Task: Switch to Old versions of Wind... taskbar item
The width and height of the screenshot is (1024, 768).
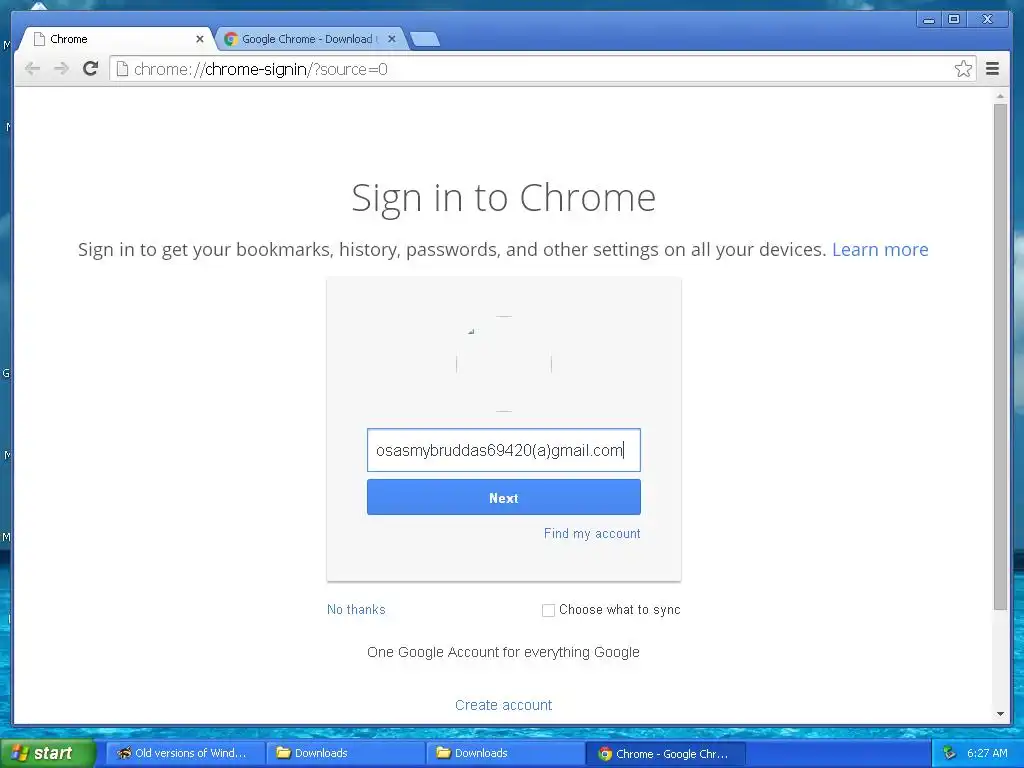Action: point(185,753)
